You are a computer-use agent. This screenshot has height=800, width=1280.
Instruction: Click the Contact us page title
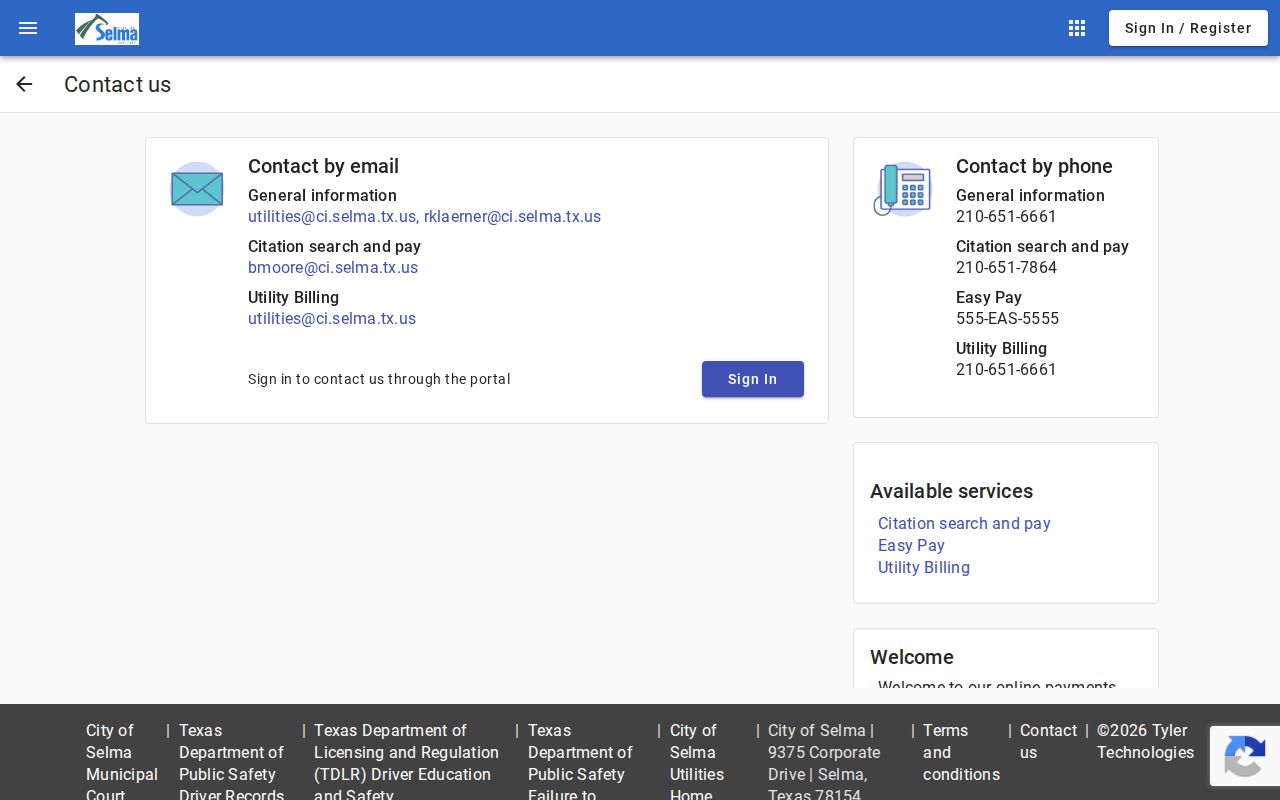(x=117, y=84)
